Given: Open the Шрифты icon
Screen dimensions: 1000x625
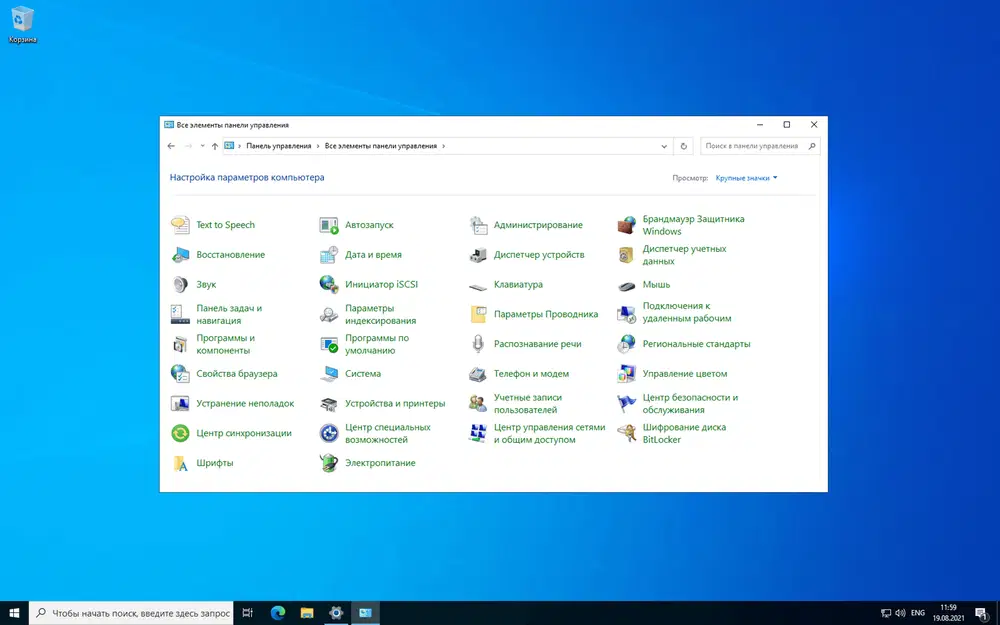Looking at the screenshot, I should tap(180, 463).
